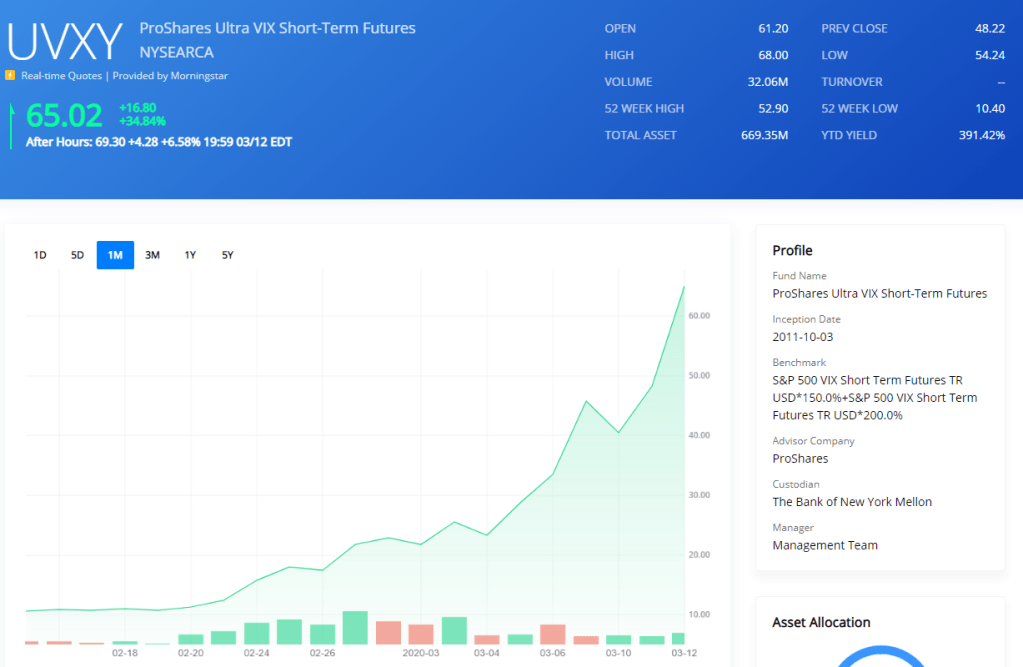This screenshot has width=1023, height=667.
Task: Click the Asset Allocation heading
Action: click(x=821, y=622)
